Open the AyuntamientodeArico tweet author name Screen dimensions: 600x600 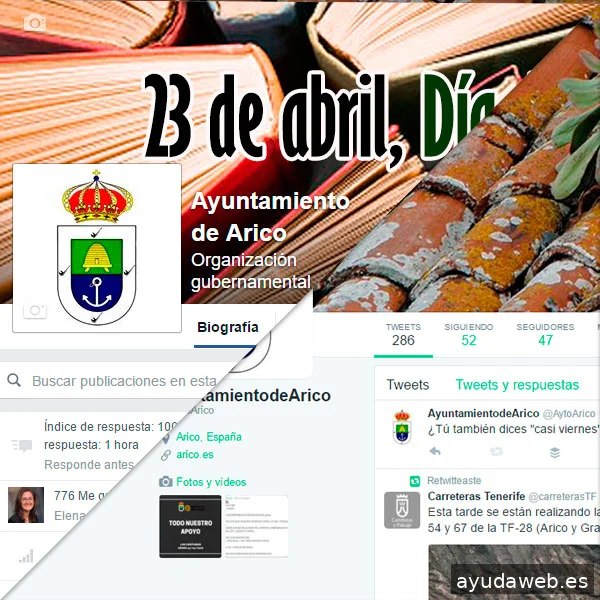tap(483, 414)
